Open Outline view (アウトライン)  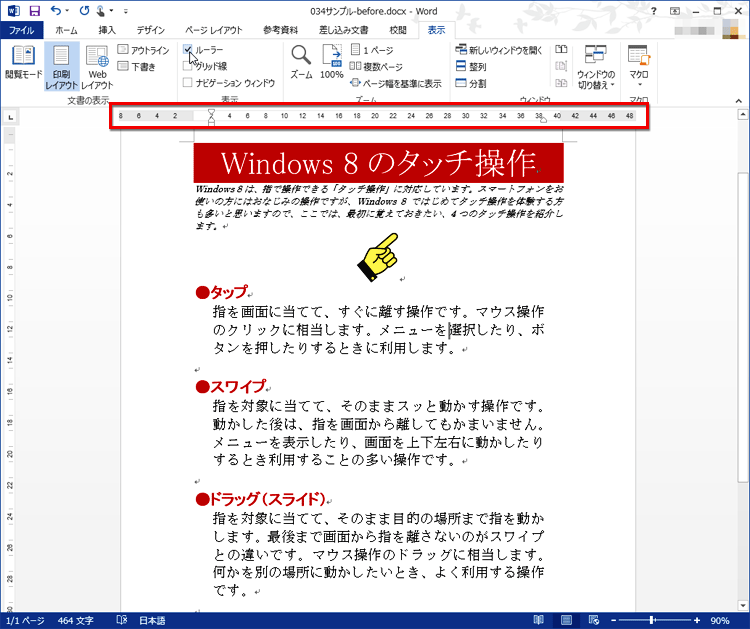click(x=143, y=50)
